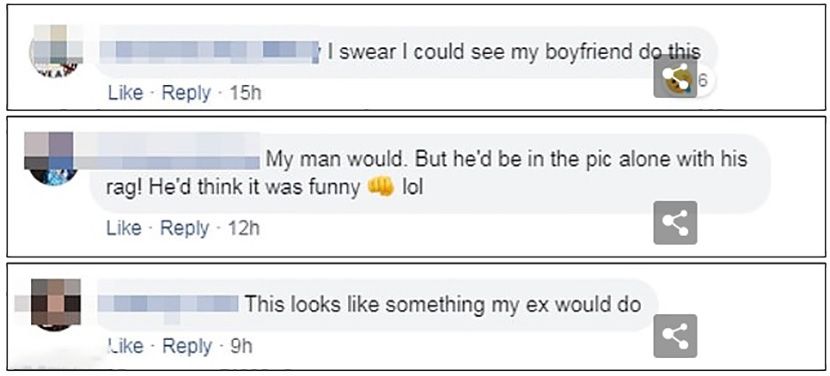Click share icon on boyfriend comment
Screen dimensions: 830x376
click(x=675, y=76)
